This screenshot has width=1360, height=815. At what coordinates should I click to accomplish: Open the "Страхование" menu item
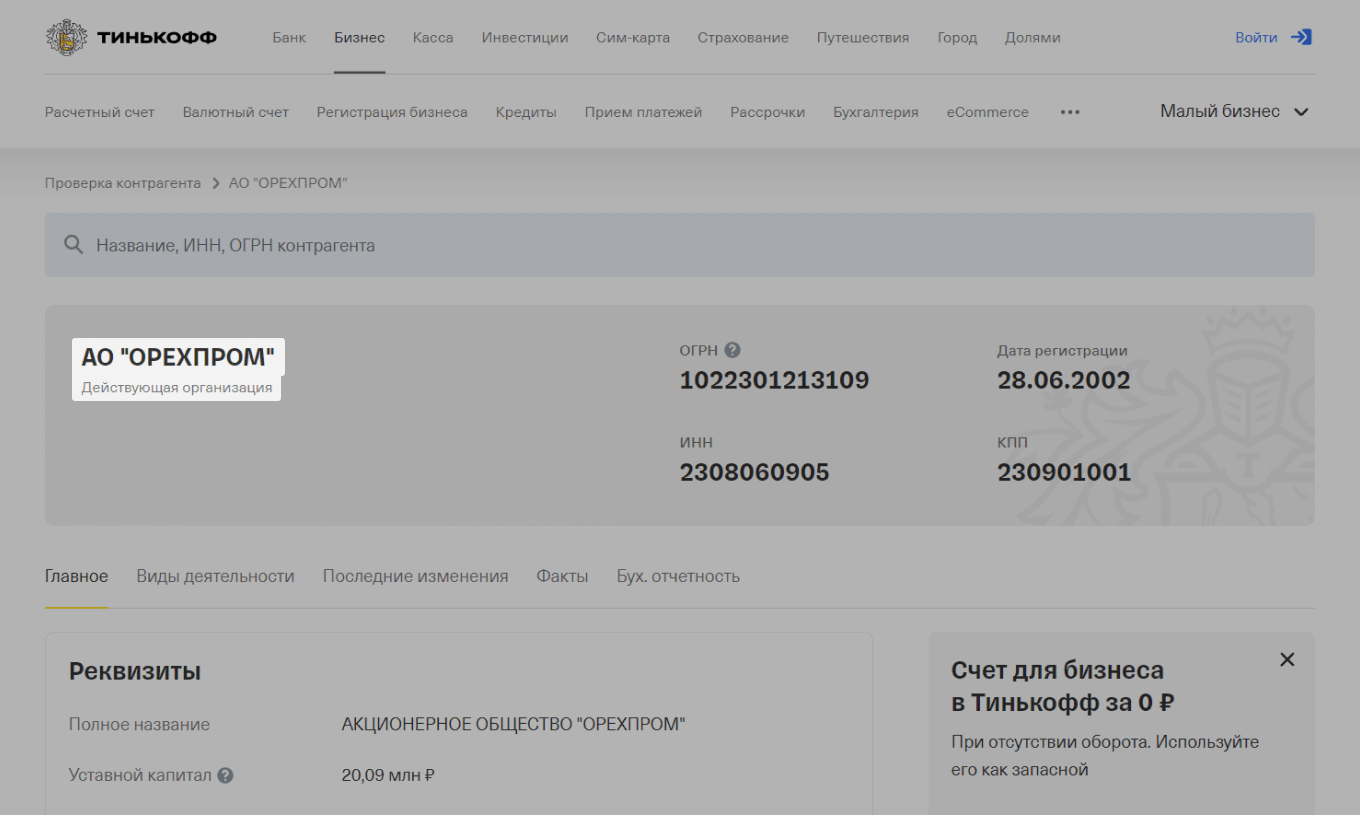point(743,37)
